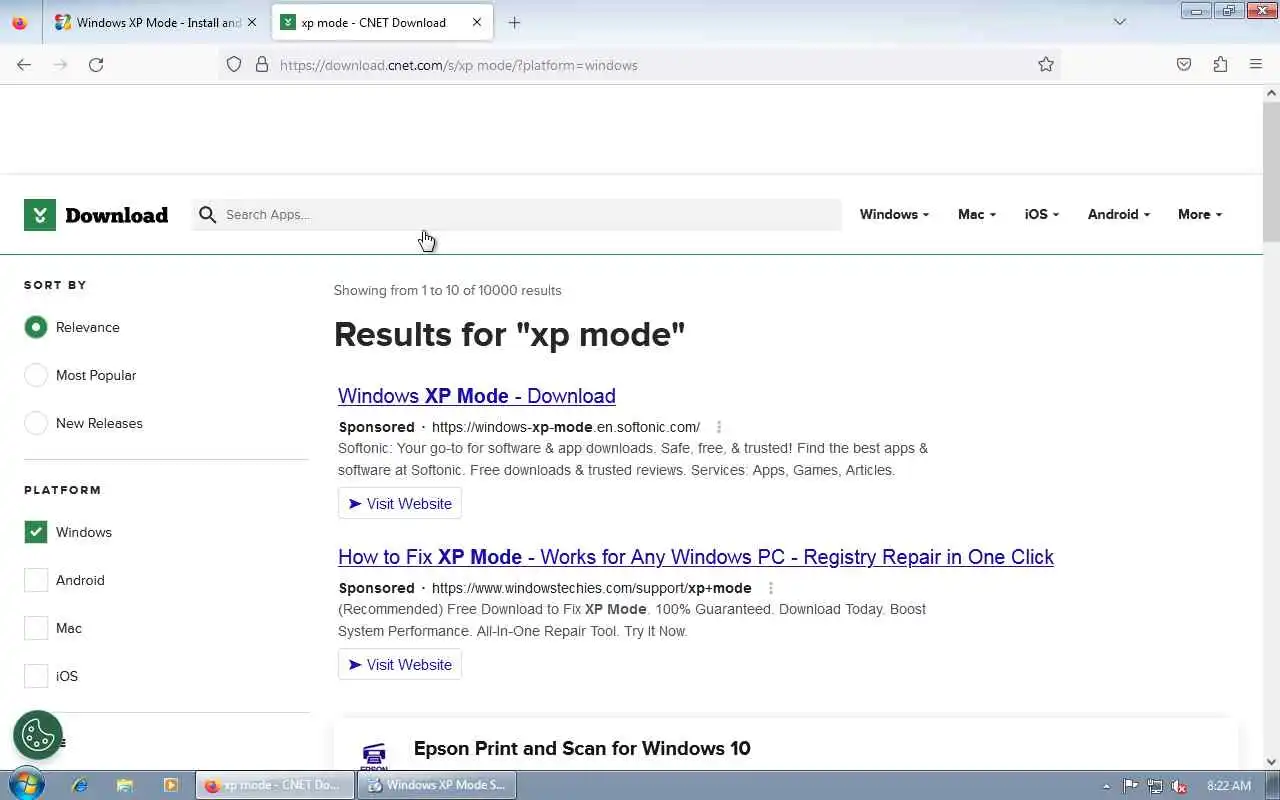Check the Mac platform checkbox

pyautogui.click(x=36, y=628)
